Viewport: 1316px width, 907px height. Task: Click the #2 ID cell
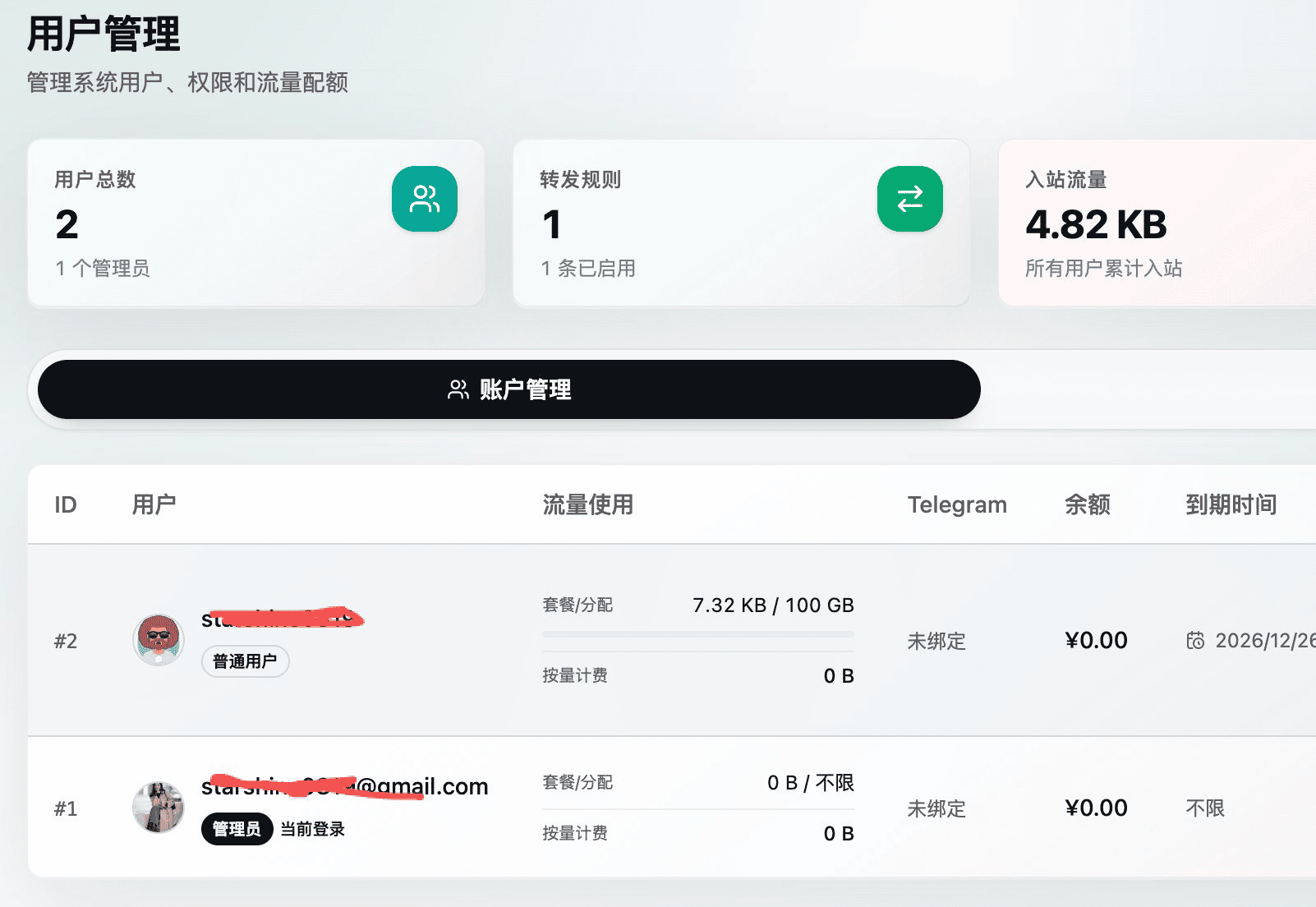[x=66, y=641]
